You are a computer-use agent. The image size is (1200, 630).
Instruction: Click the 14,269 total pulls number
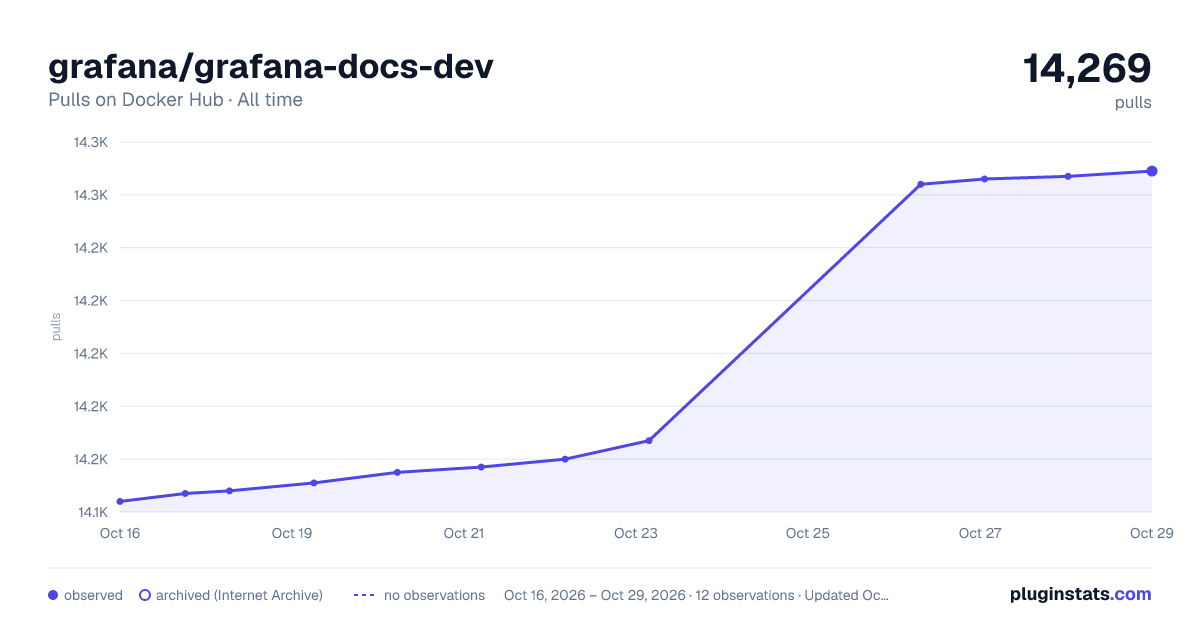pos(1087,68)
